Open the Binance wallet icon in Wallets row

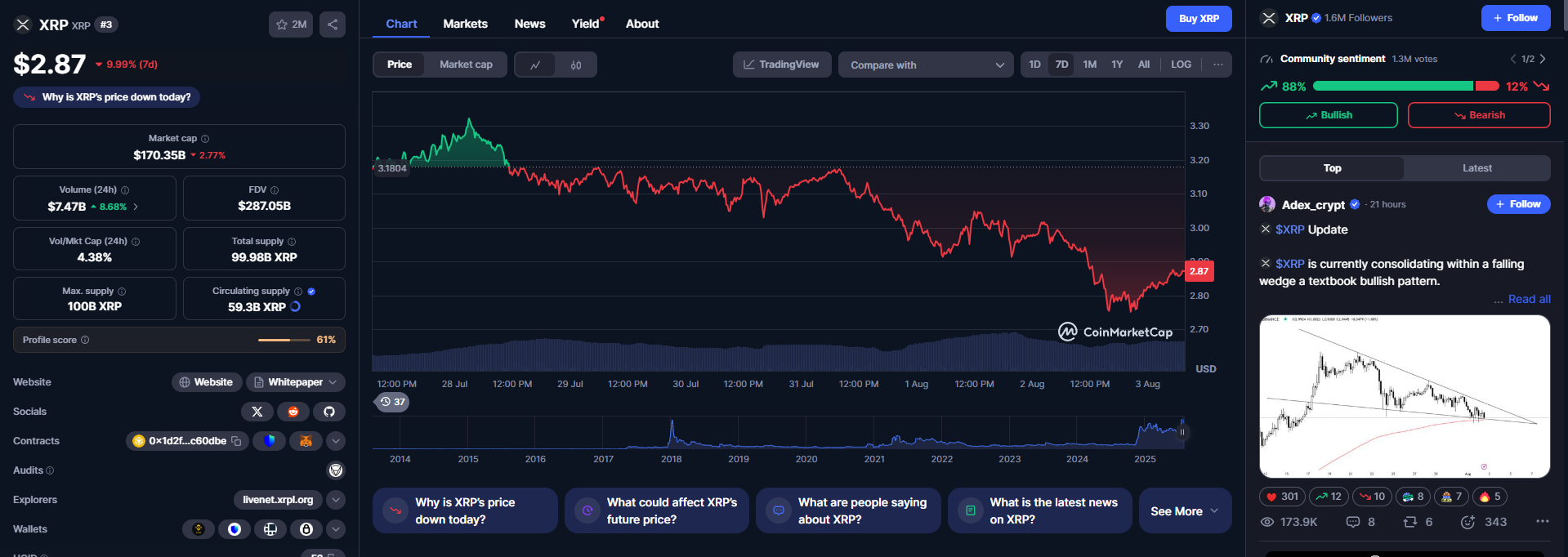199,529
